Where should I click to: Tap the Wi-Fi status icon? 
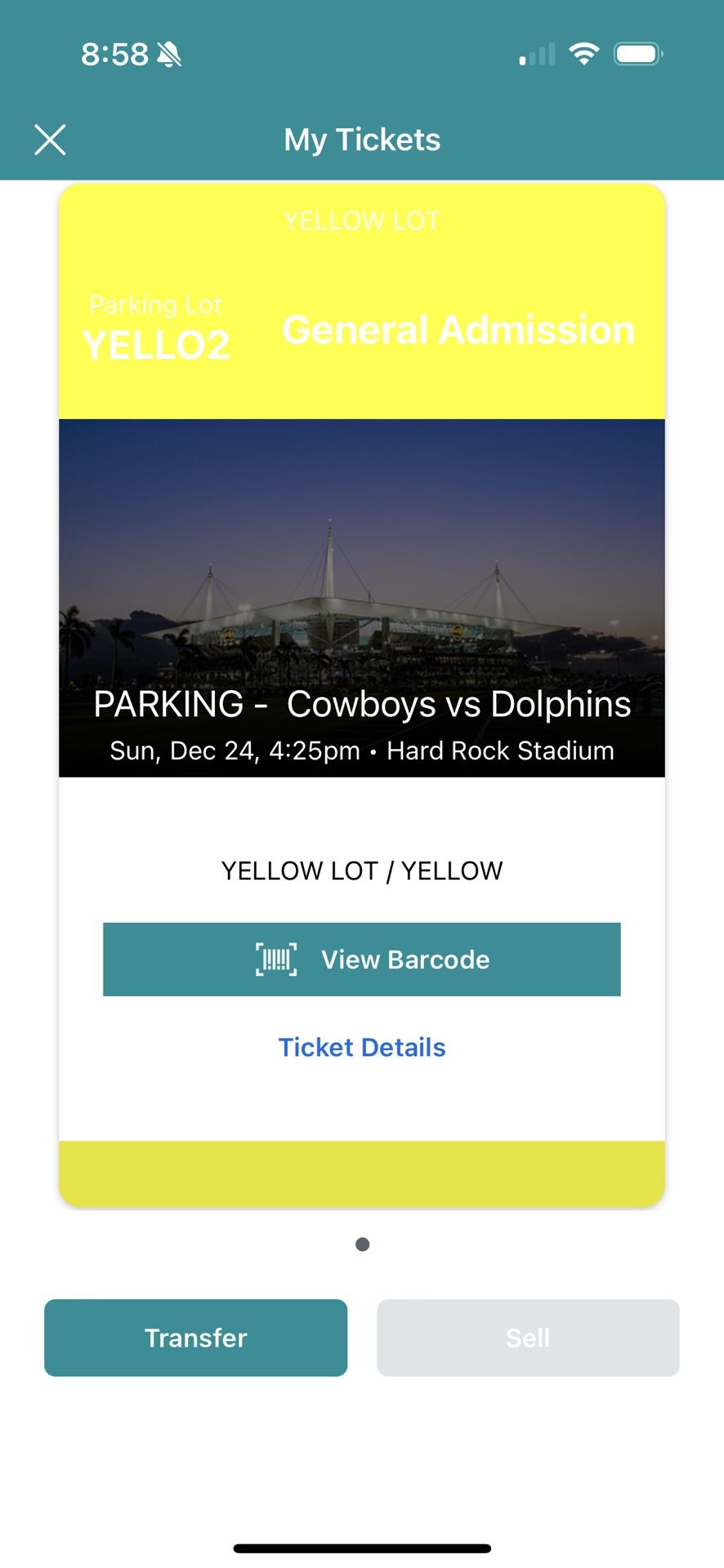tap(583, 54)
